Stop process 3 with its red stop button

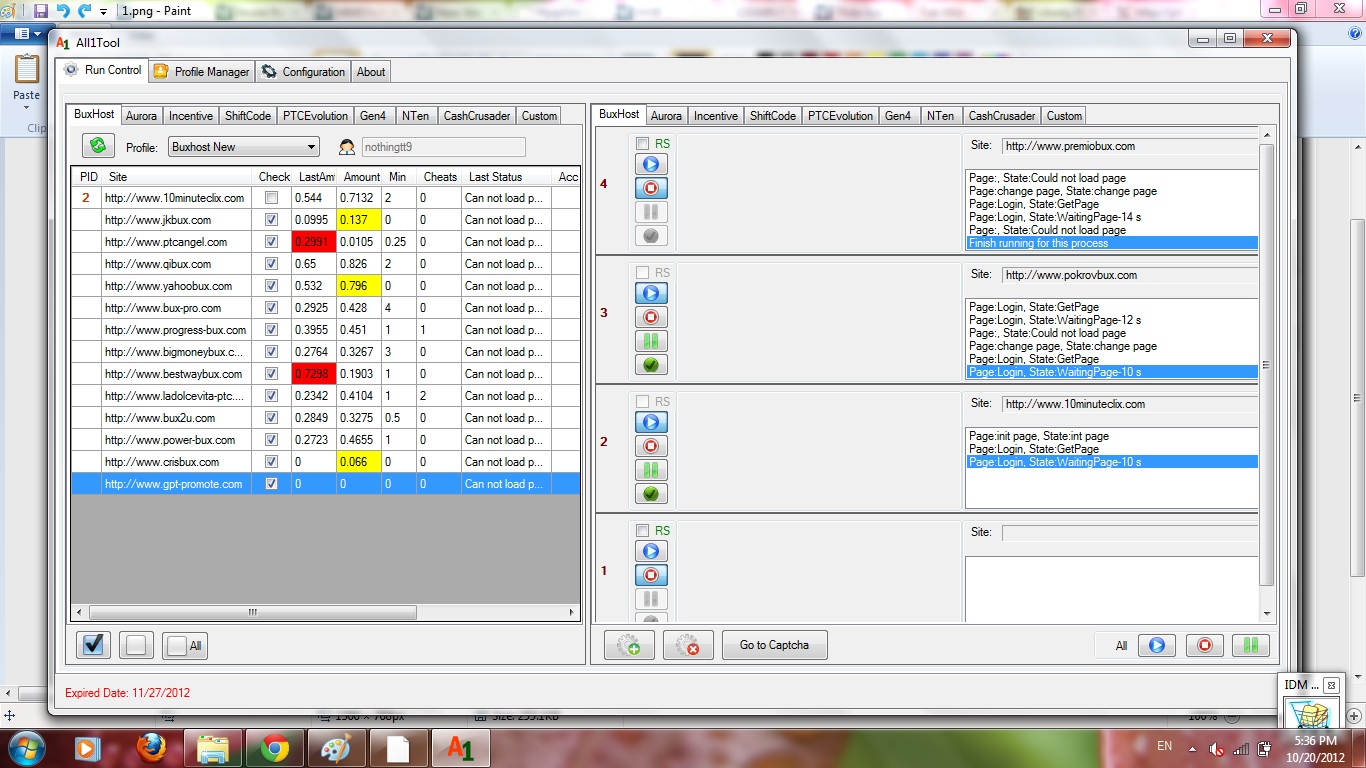651,317
